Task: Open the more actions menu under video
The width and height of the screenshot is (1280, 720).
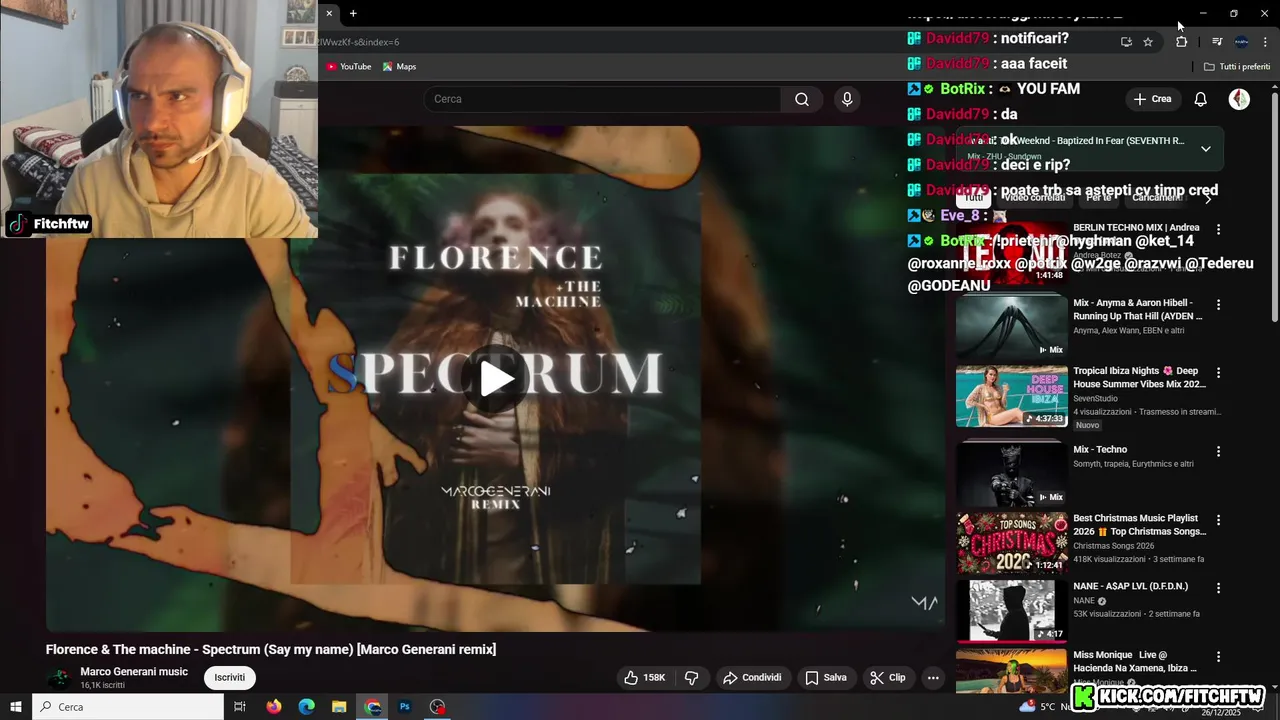Action: tap(933, 677)
